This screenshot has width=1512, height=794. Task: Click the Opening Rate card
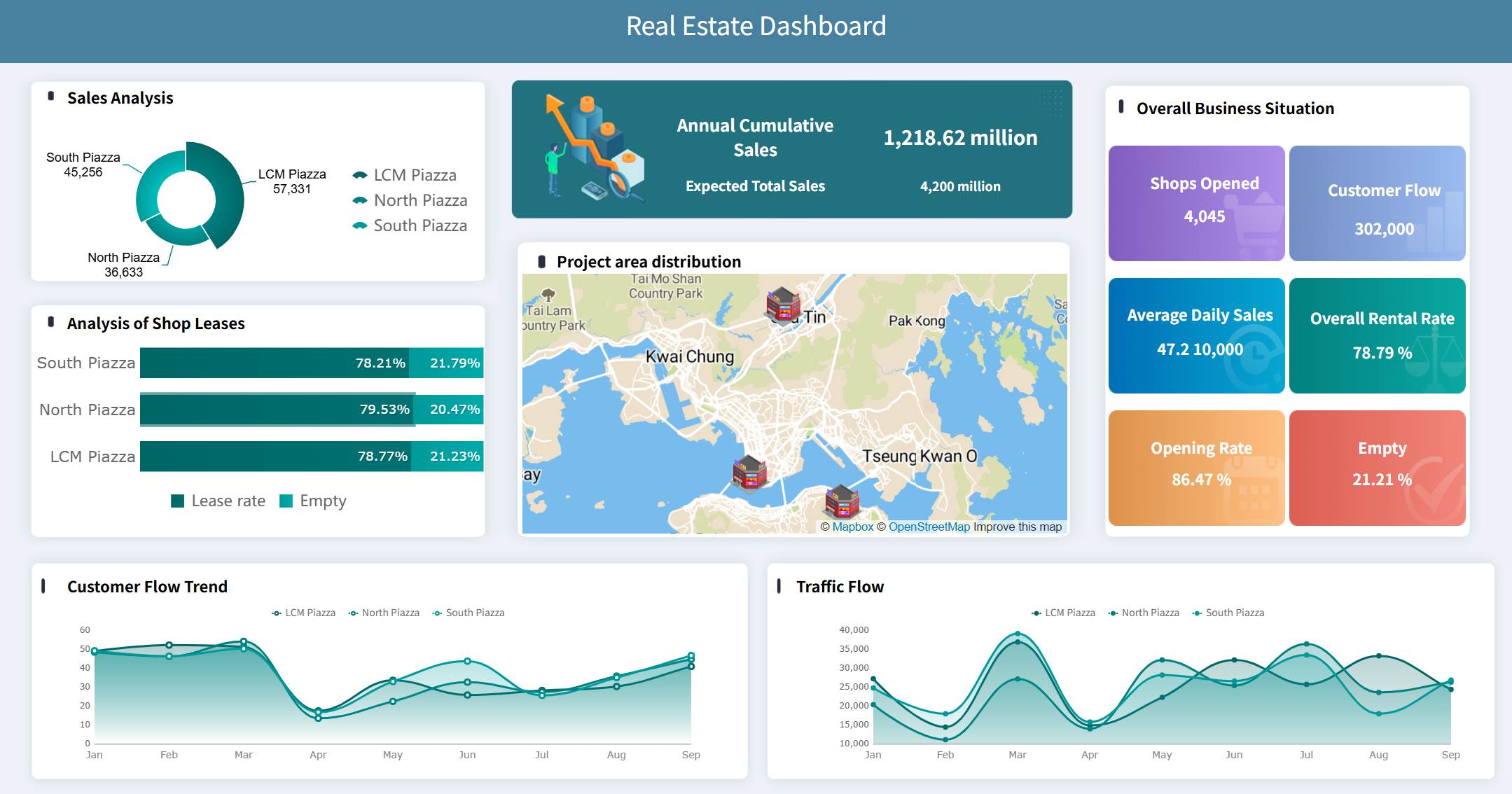[x=1196, y=468]
